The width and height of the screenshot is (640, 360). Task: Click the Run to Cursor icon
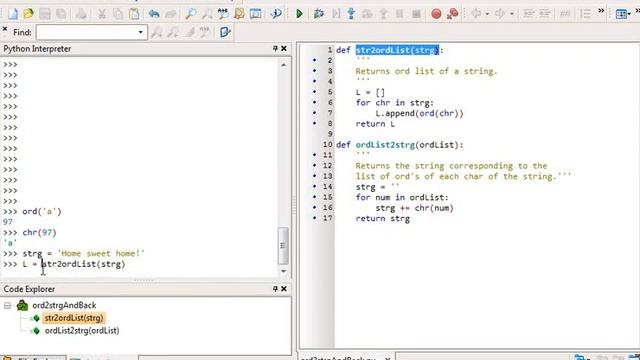point(336,14)
